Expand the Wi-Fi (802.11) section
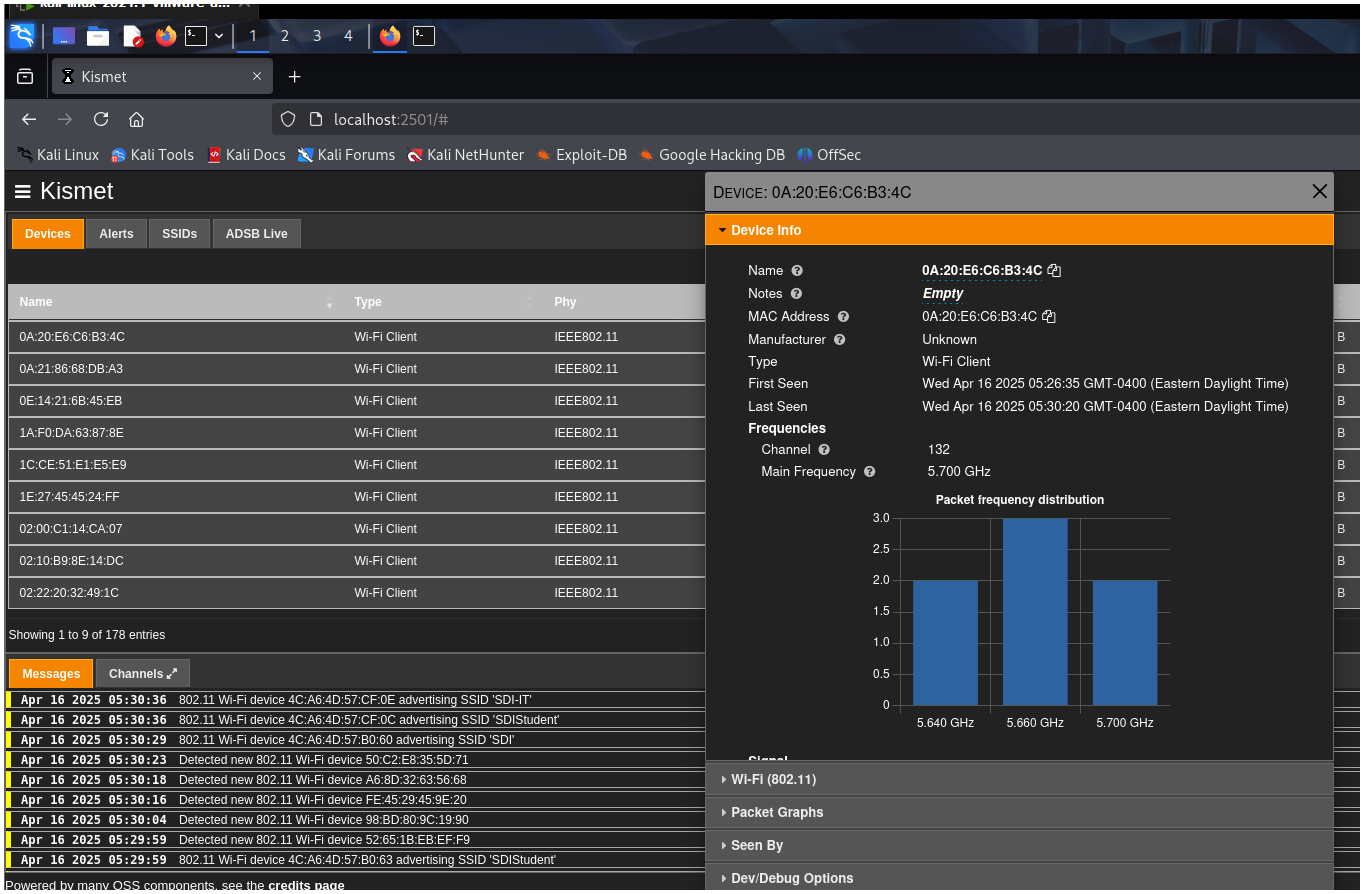Viewport: 1364px width, 894px height. 1019,779
